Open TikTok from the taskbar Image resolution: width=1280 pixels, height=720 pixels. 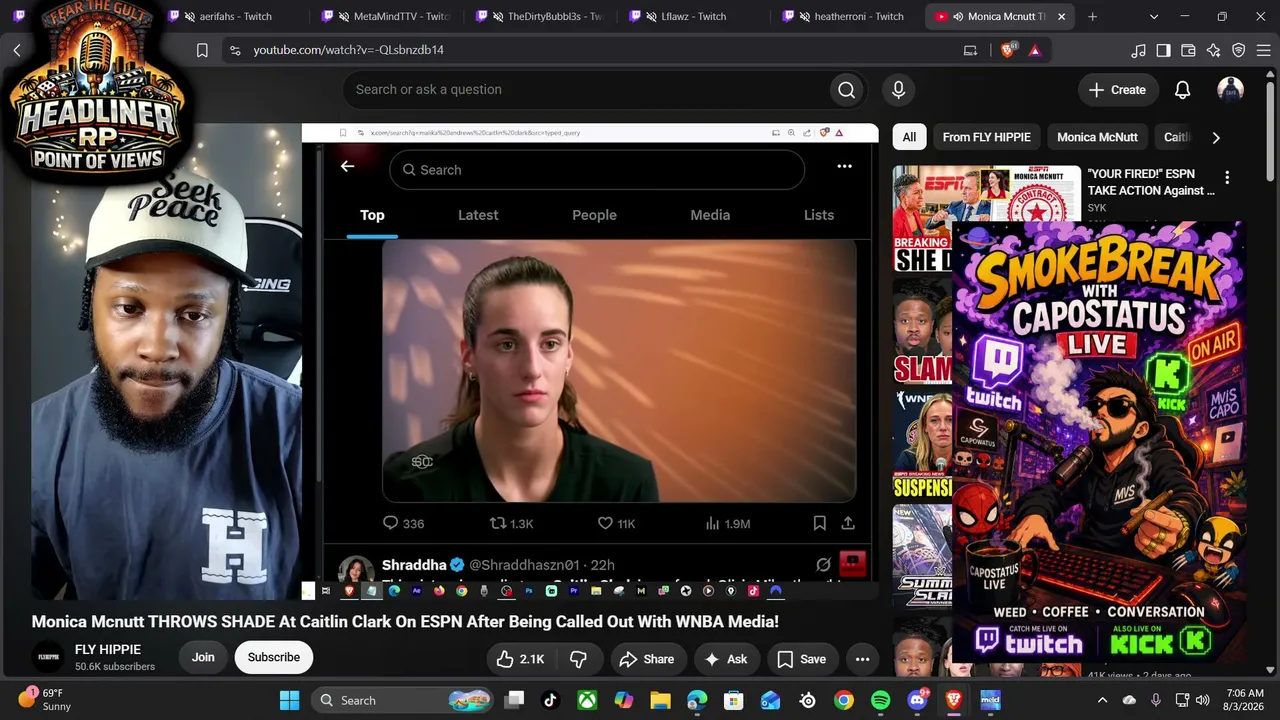551,700
